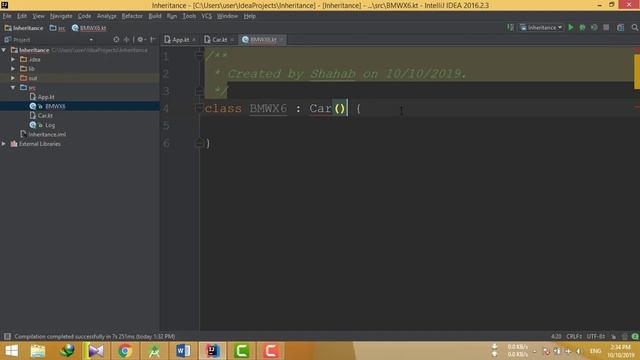Click collapse all icon in Project panel
Screen dimensions: 640x360
tap(127, 40)
